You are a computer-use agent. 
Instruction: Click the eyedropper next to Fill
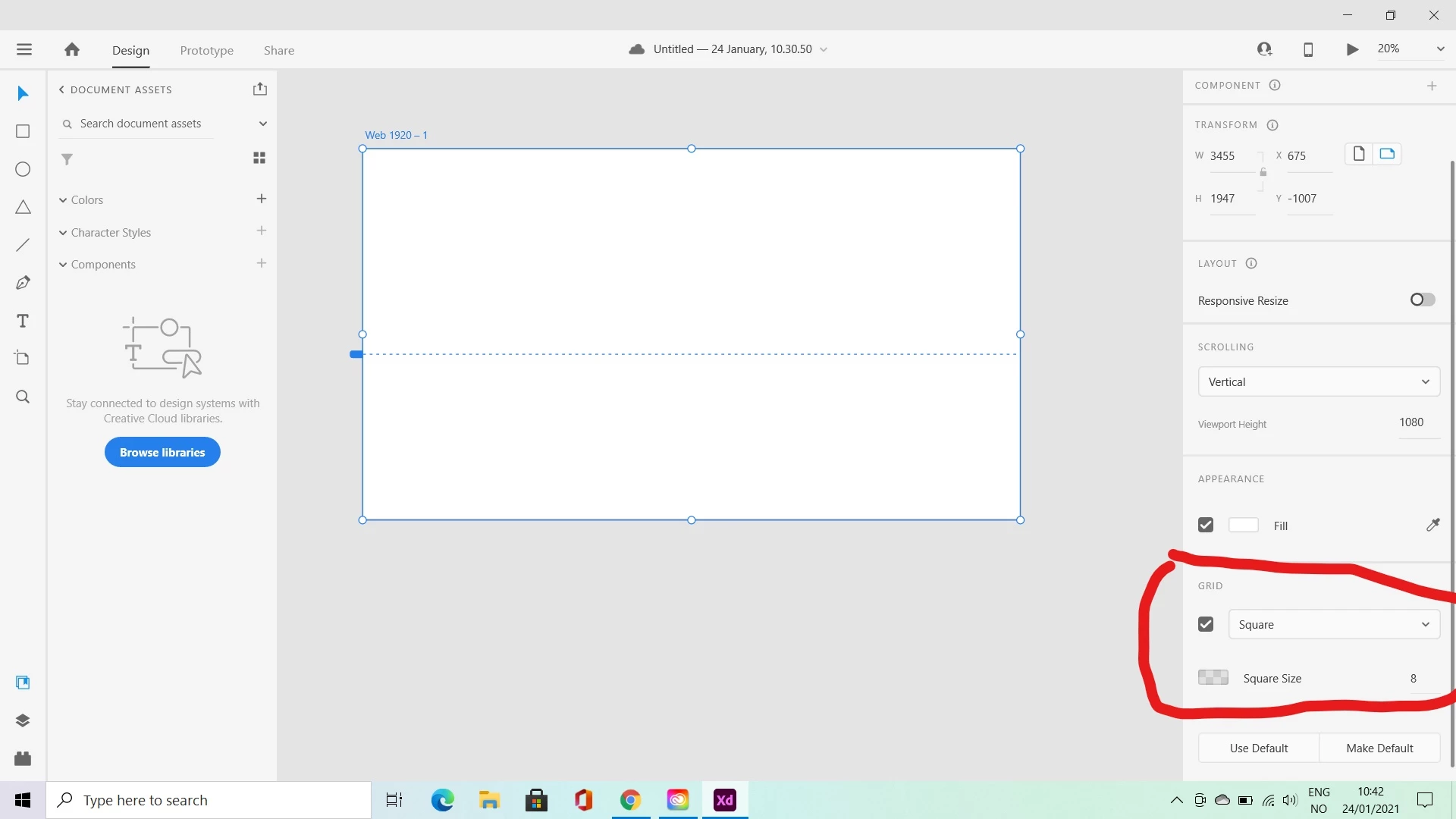1432,525
